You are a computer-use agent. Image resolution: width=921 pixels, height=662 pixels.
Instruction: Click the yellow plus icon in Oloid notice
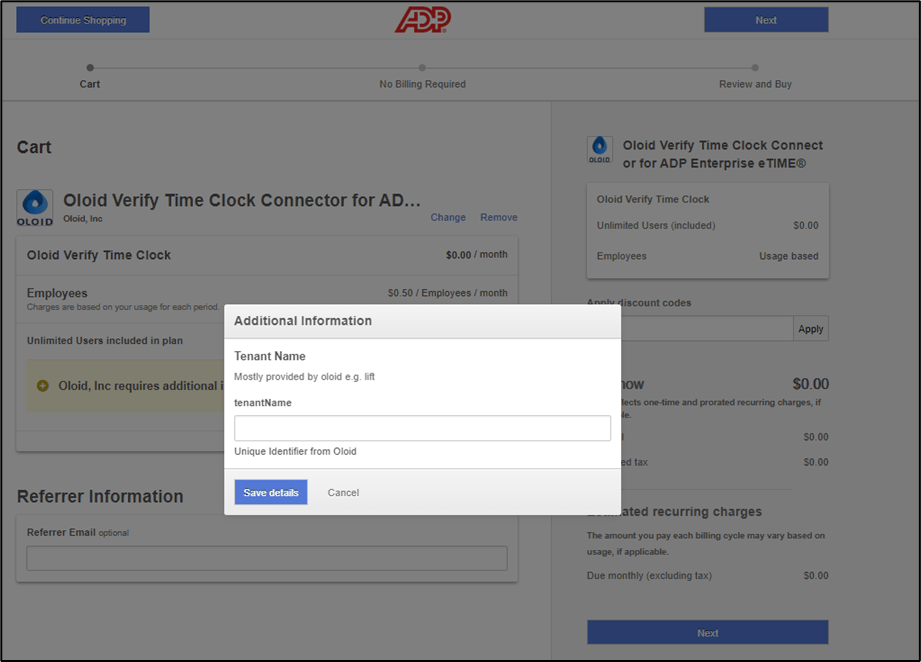pos(42,385)
